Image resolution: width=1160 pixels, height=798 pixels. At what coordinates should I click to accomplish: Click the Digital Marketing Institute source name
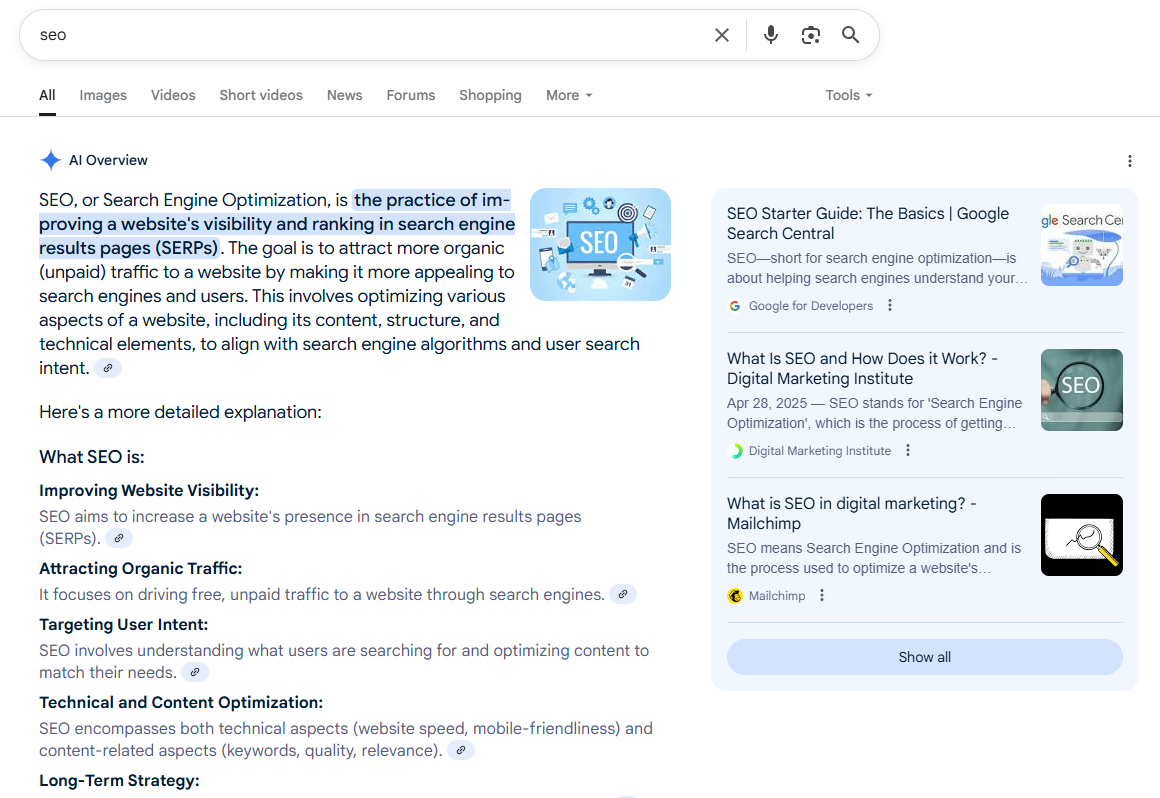click(x=820, y=450)
